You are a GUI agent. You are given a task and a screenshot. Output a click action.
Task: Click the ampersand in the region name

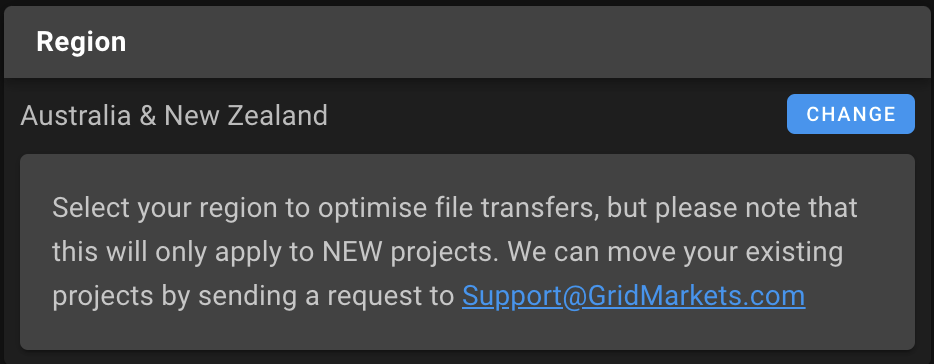point(148,115)
